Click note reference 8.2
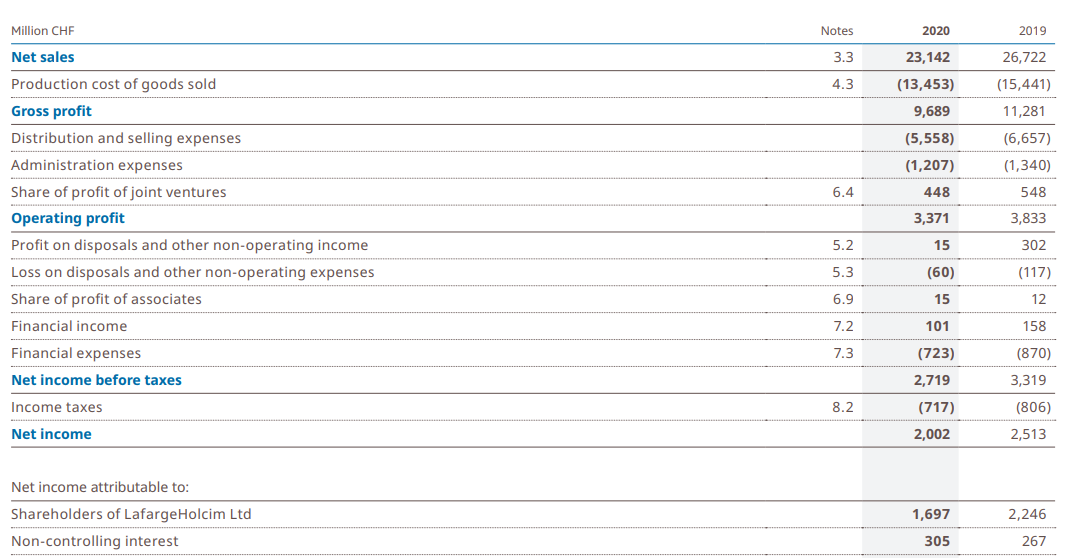 [843, 407]
